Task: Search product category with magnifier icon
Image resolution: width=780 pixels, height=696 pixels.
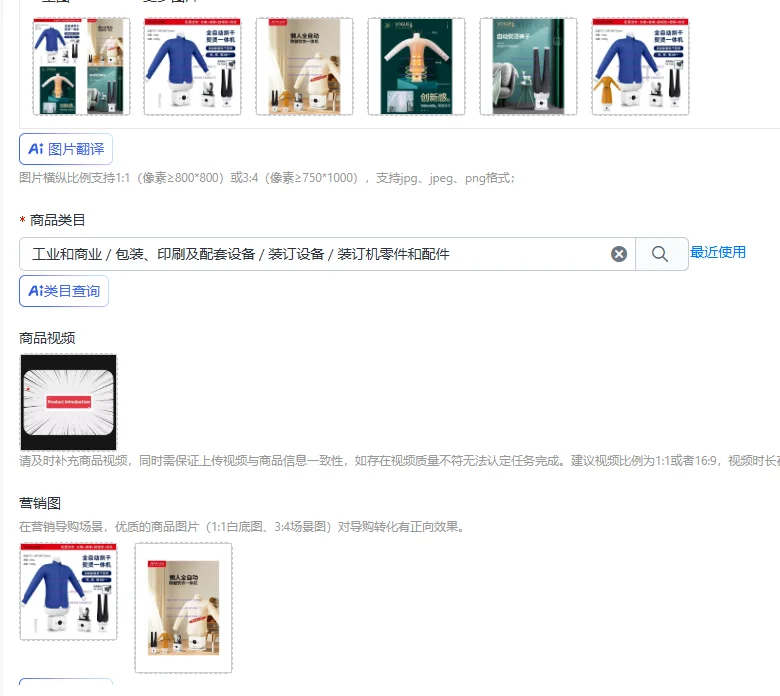Action: [x=661, y=254]
